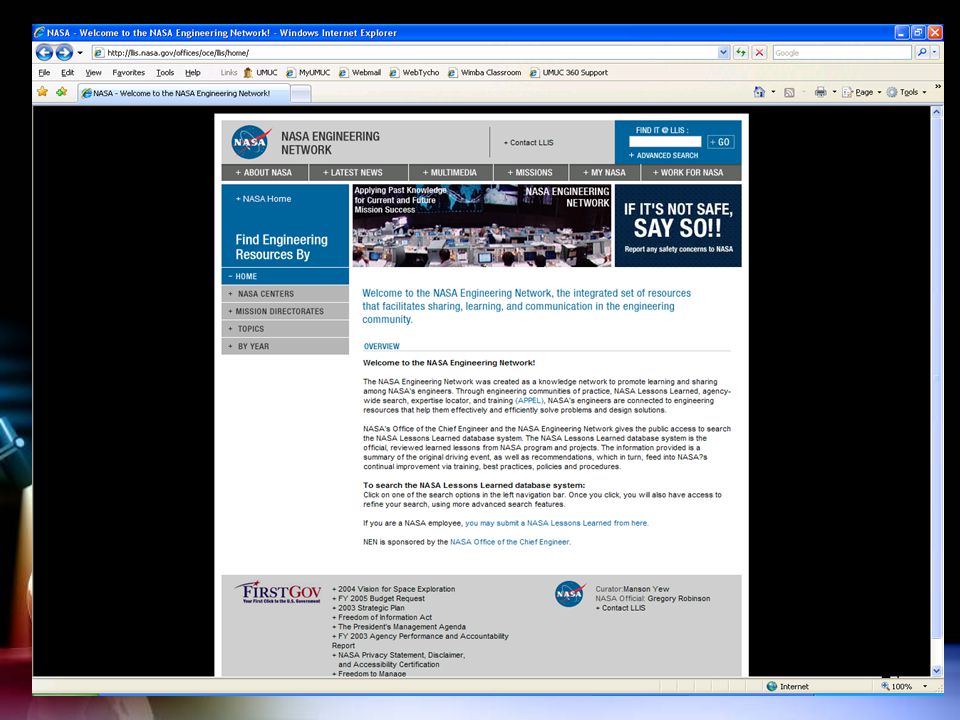Click the browser Forward arrow button
Screen dimensions: 960x720
64,53
